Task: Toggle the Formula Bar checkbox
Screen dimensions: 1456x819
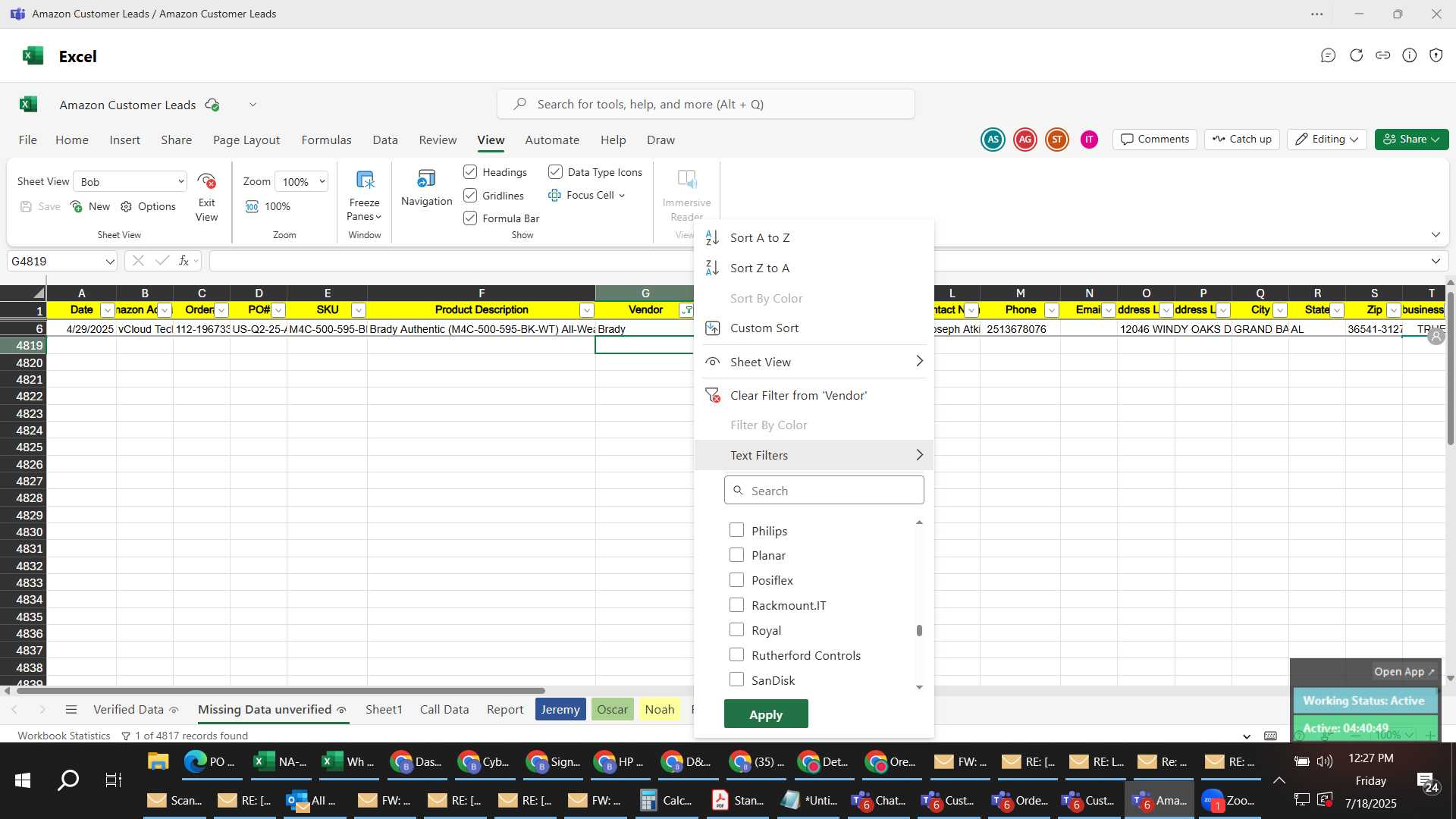Action: pyautogui.click(x=470, y=218)
